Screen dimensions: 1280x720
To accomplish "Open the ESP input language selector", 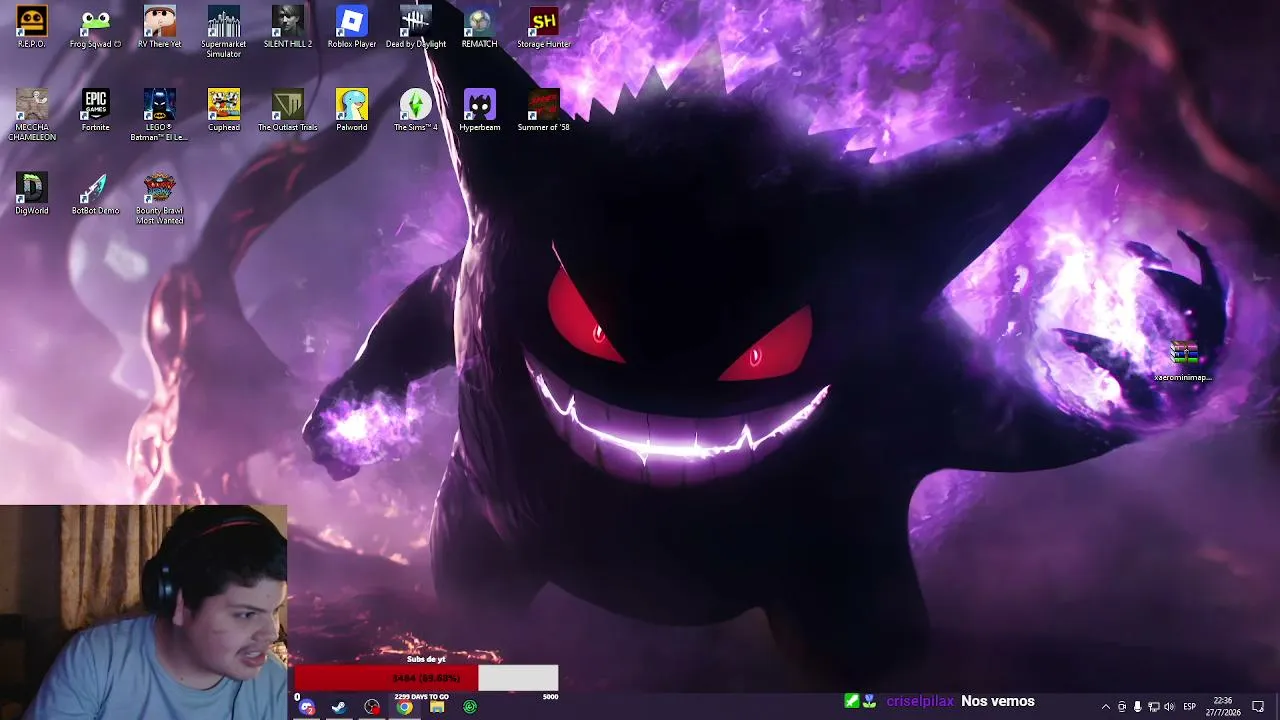I will coord(1190,707).
